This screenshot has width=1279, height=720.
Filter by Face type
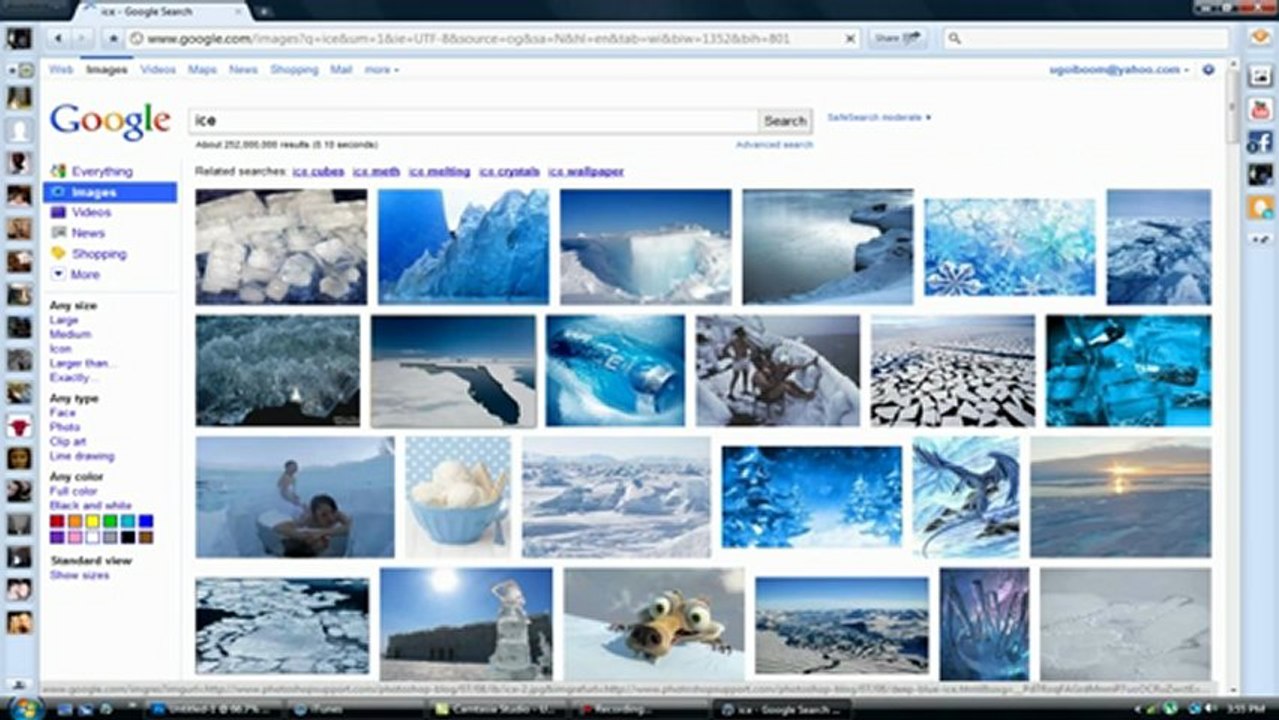pos(62,412)
